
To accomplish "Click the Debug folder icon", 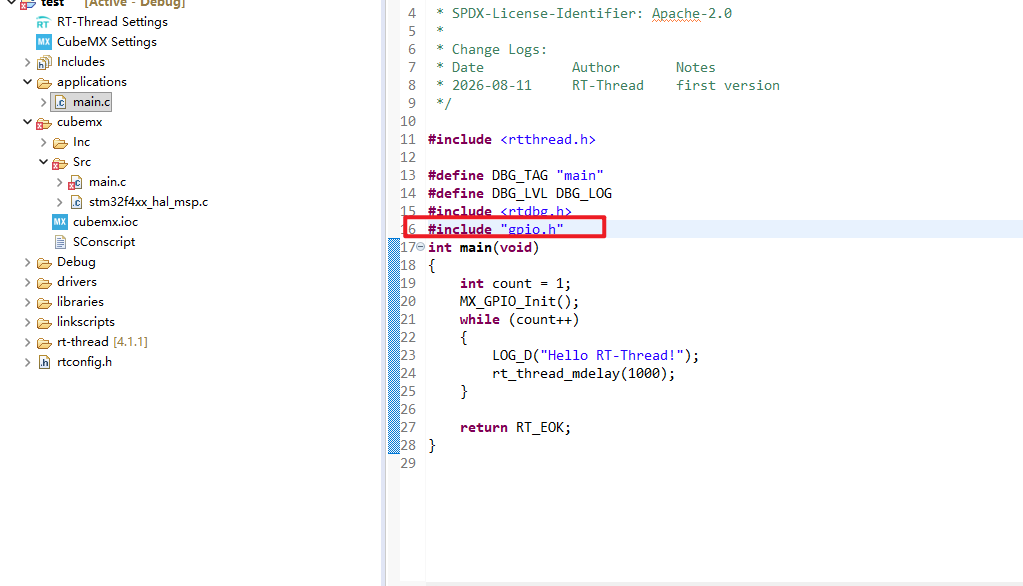I will point(44,263).
